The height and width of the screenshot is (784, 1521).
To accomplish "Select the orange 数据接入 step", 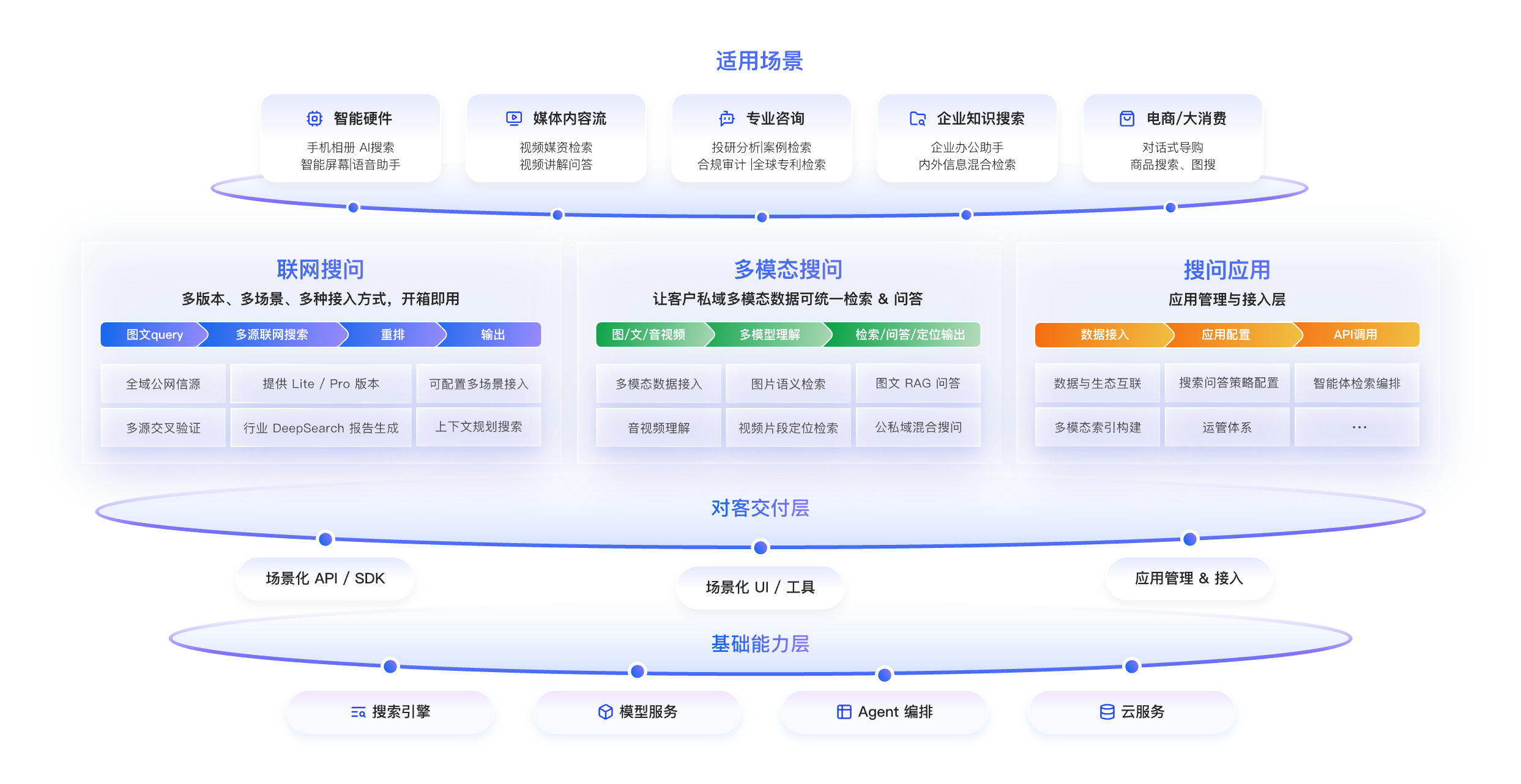I will [x=1105, y=335].
